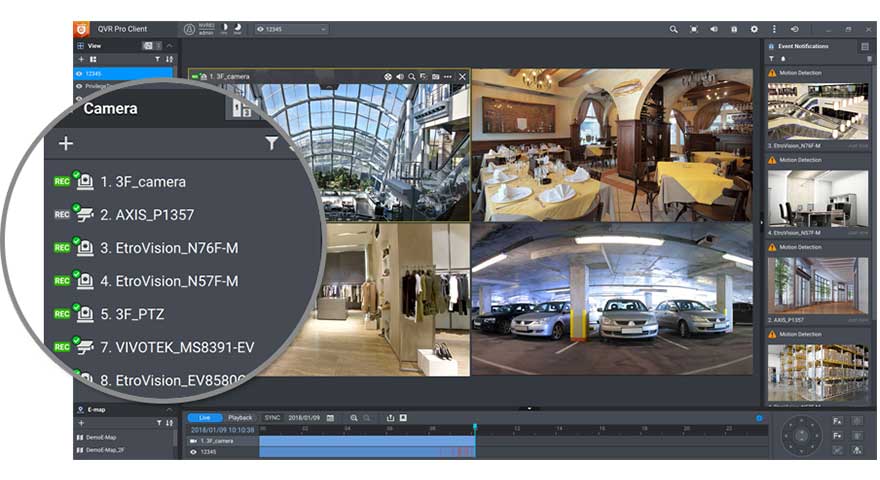This screenshot has height=480, width=880.
Task: Open the AXIS_P1357 motion detection thumbnail
Action: pos(818,286)
